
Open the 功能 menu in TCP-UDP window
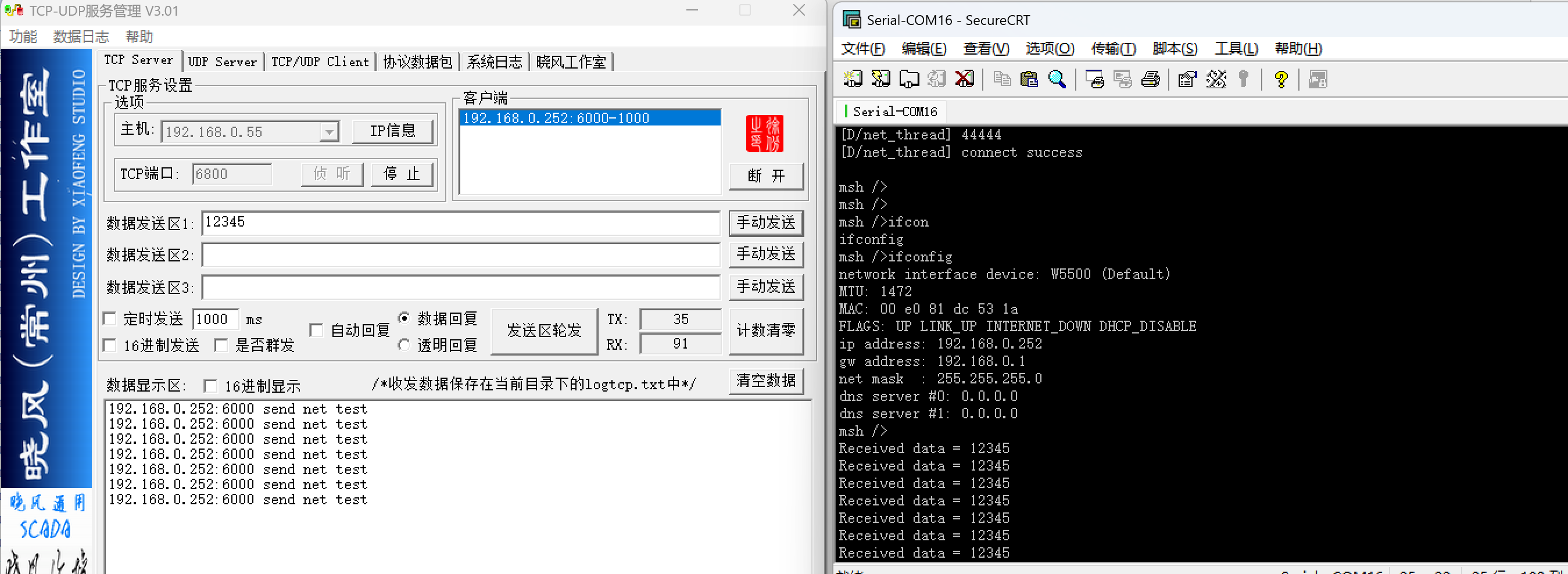23,37
